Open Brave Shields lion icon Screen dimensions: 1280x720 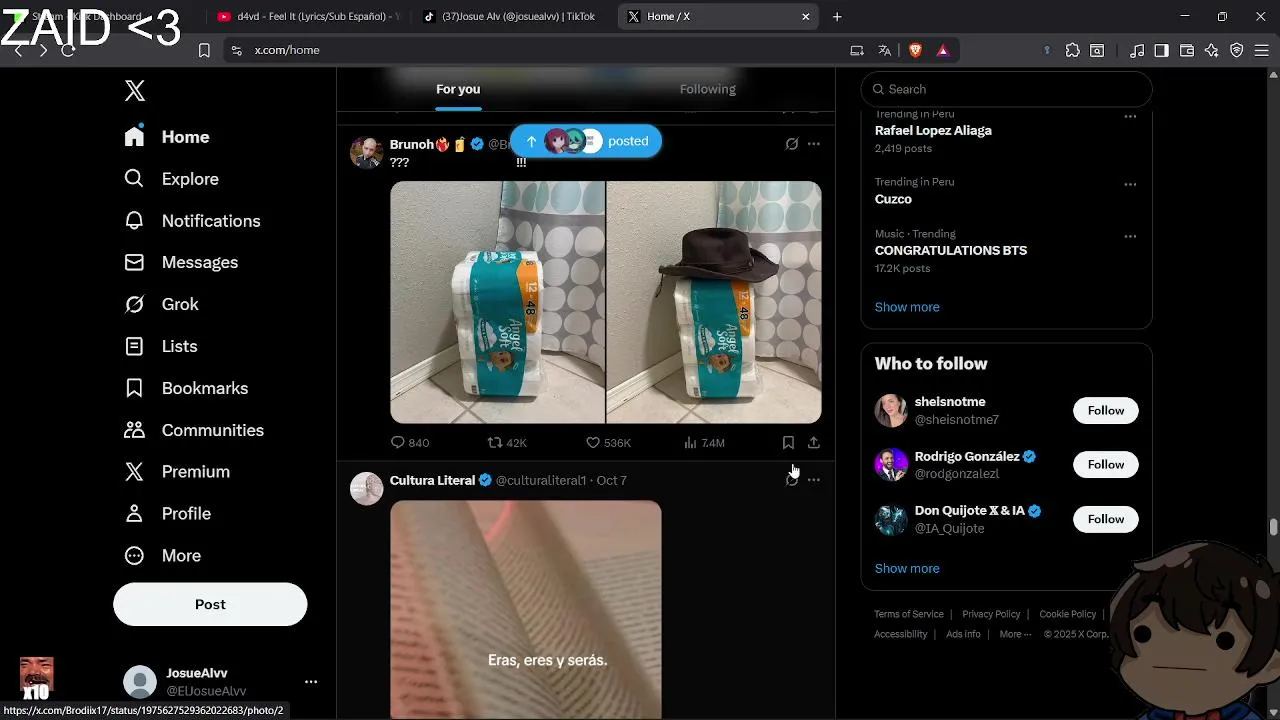pos(914,50)
